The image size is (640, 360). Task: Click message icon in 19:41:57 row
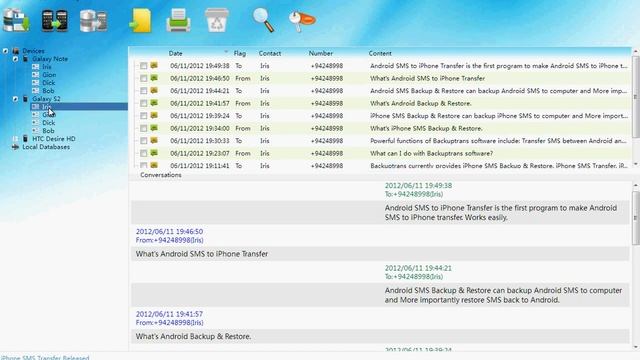pyautogui.click(x=154, y=103)
